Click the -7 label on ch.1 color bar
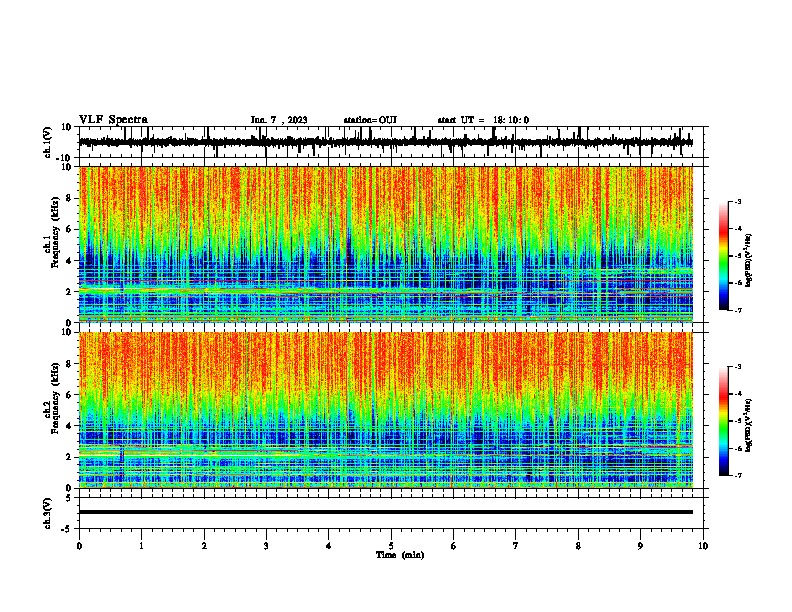This screenshot has height=612, width=792. click(x=737, y=310)
